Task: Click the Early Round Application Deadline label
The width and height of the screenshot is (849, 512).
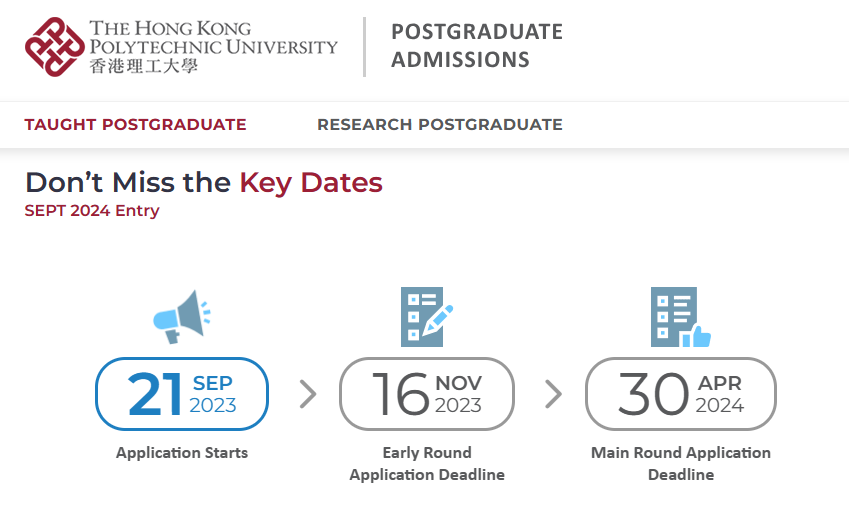Action: click(427, 464)
